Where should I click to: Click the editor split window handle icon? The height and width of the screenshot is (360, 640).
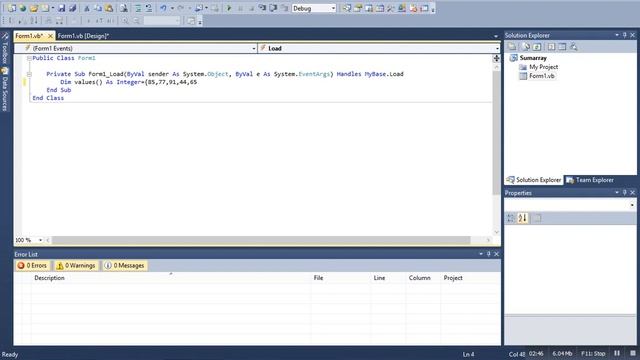[496, 58]
